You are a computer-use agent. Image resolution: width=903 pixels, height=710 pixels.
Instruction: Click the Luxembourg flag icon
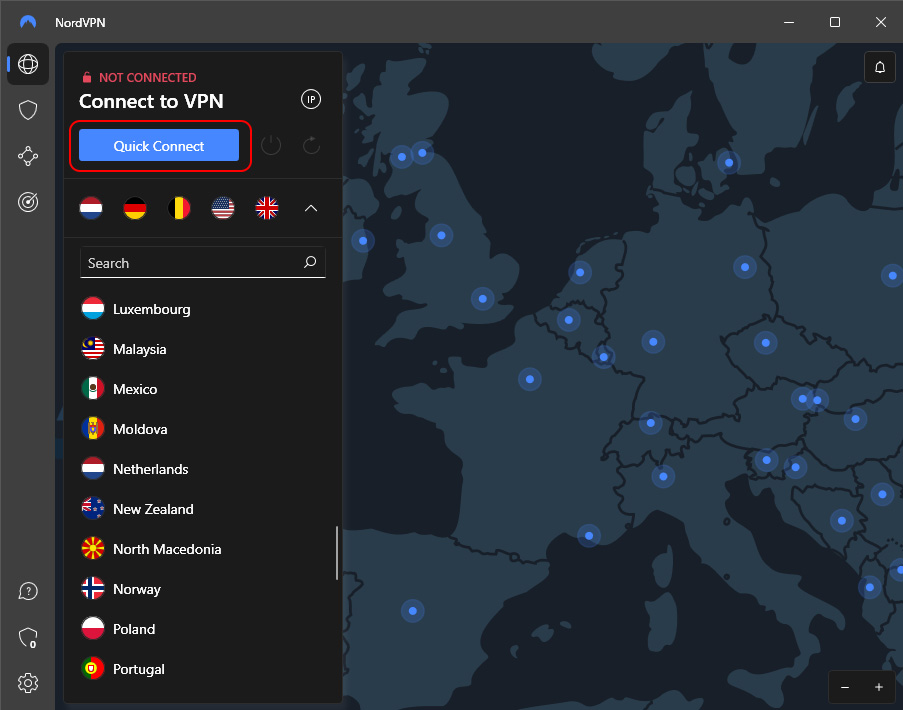tap(93, 309)
